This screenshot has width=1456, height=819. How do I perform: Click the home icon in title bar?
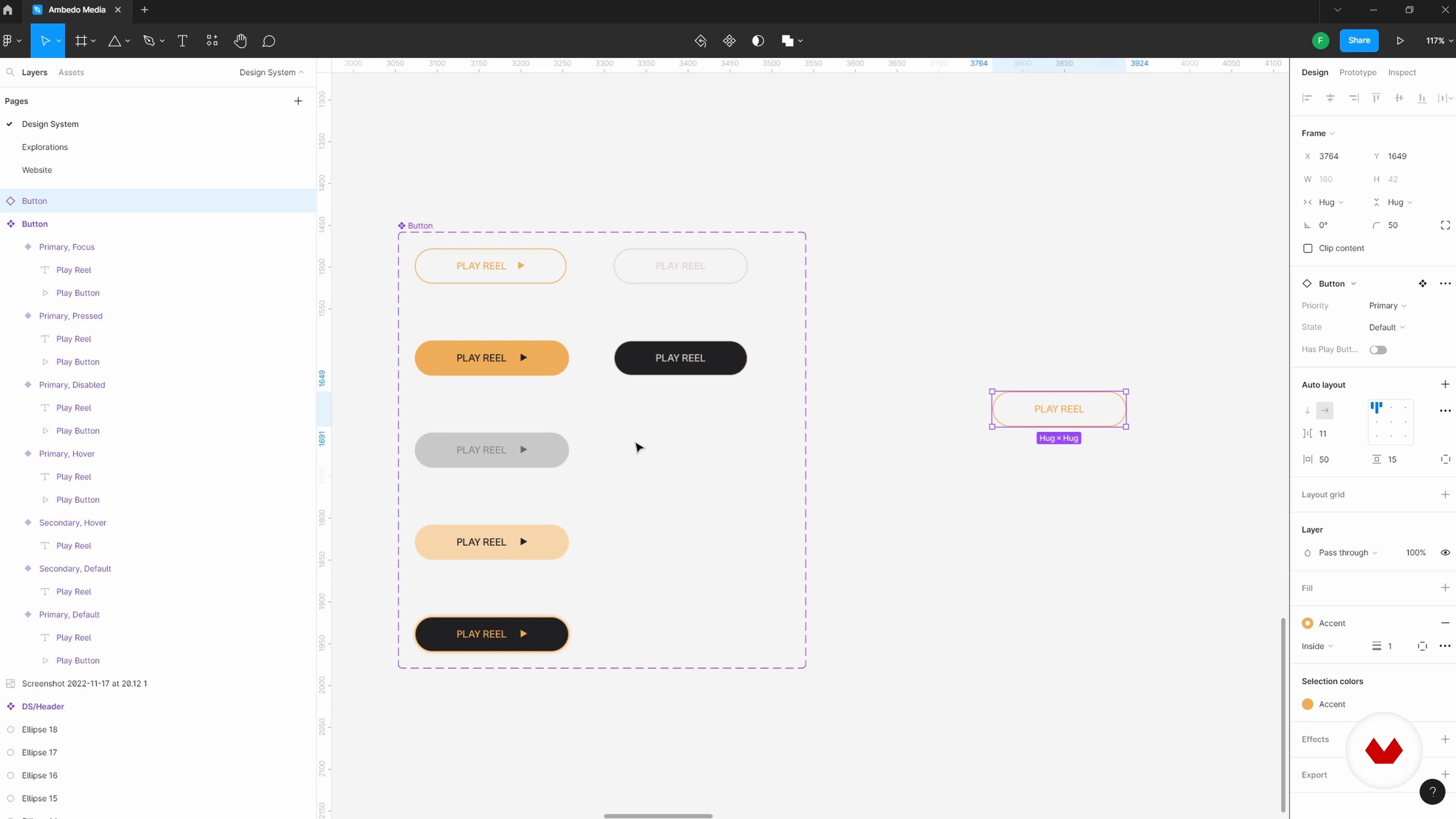[7, 10]
